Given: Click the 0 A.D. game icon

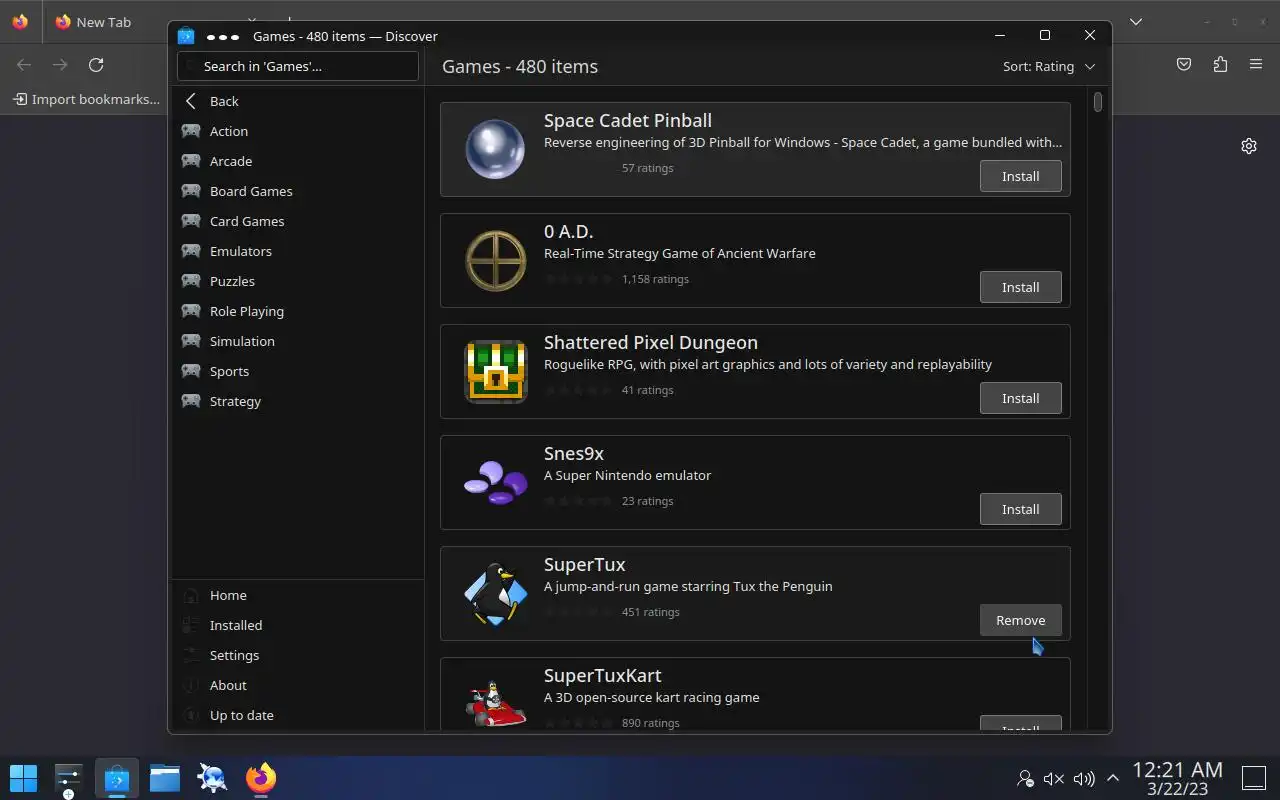Looking at the screenshot, I should (495, 260).
